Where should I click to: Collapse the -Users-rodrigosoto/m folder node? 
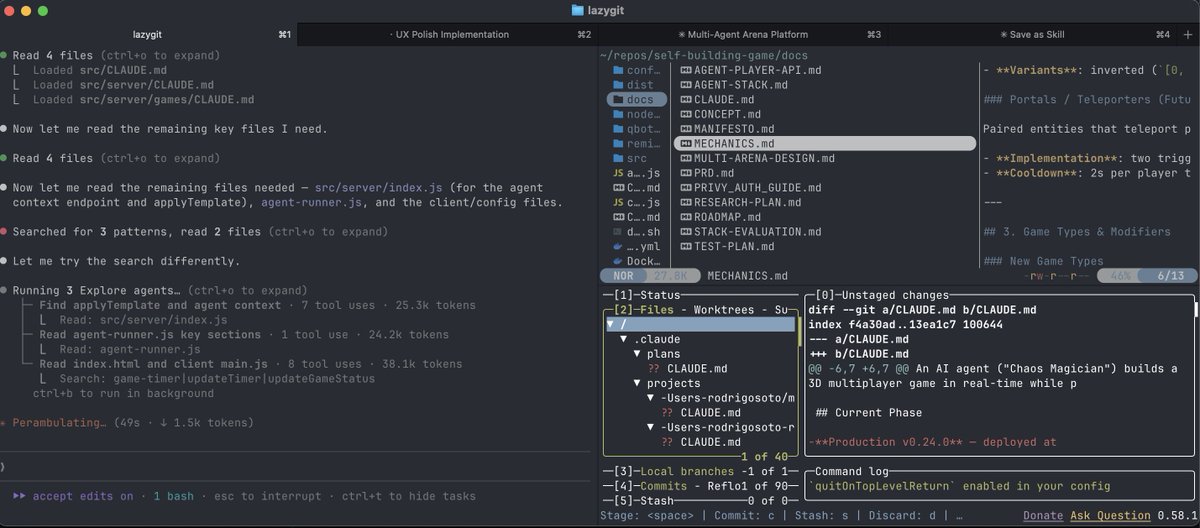tap(651, 398)
